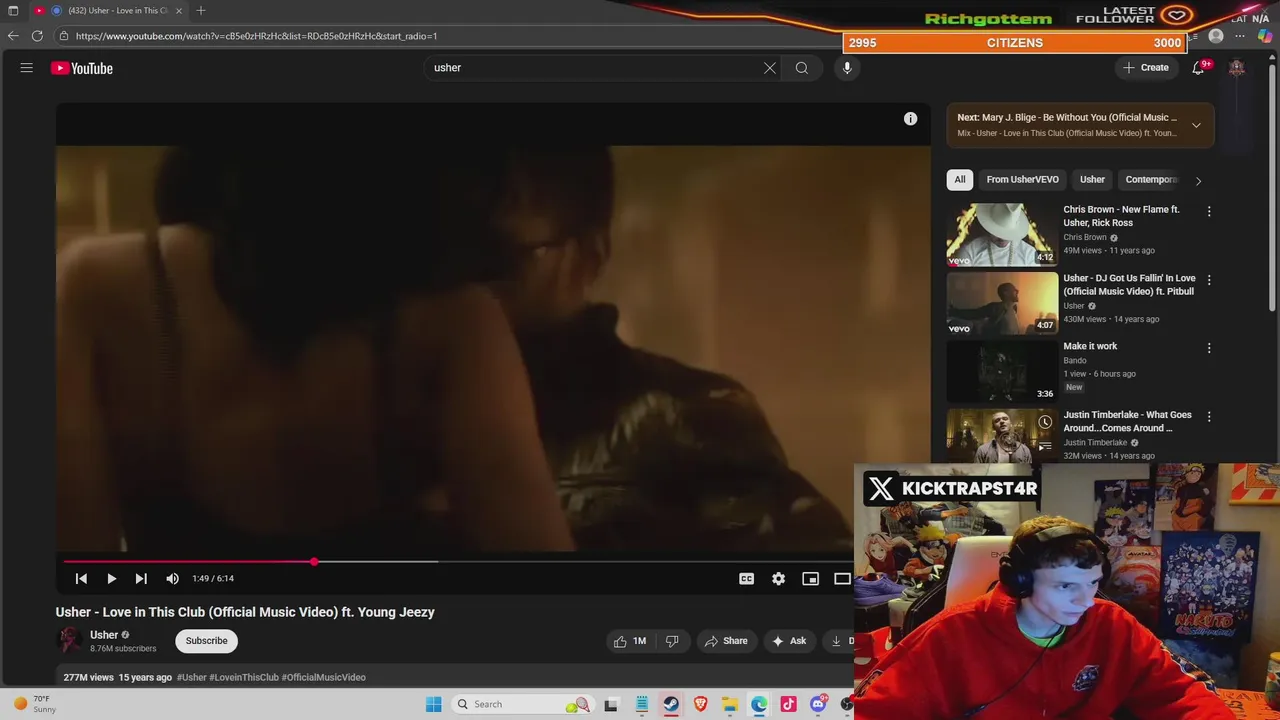Open the Ask AI button
Screen dimensions: 1280x720
coord(788,641)
